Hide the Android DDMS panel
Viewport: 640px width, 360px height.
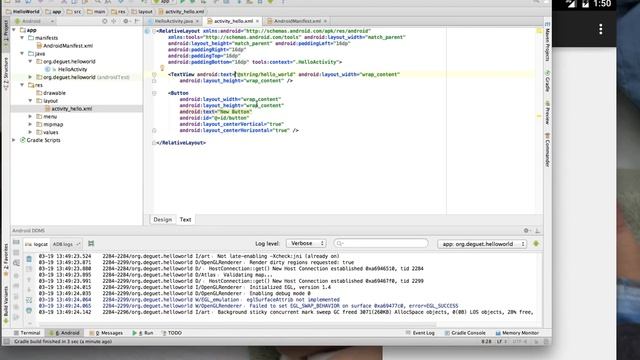point(538,231)
